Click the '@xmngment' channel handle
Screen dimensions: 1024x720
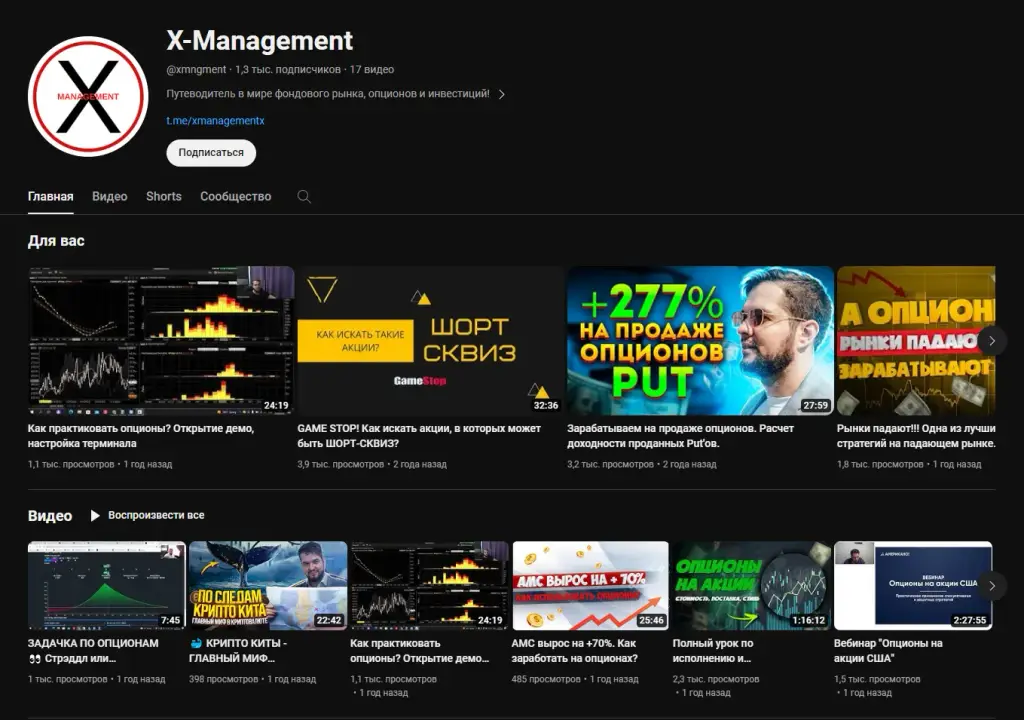click(x=196, y=69)
